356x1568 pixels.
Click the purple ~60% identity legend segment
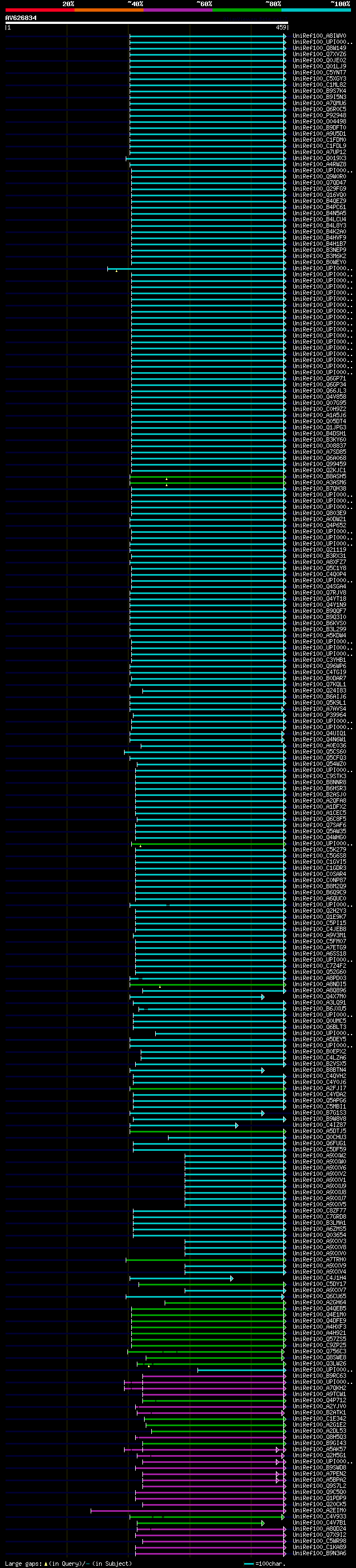pos(177,10)
